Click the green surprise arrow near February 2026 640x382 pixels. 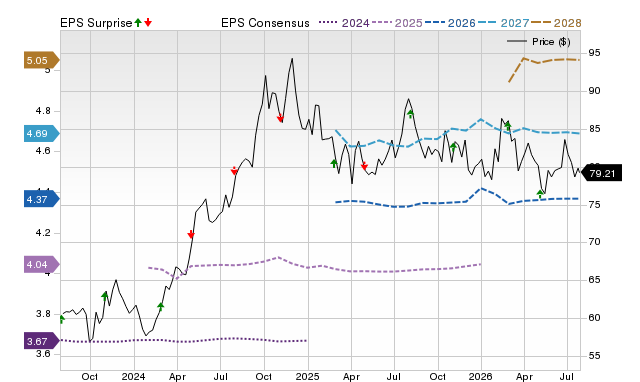tap(508, 126)
